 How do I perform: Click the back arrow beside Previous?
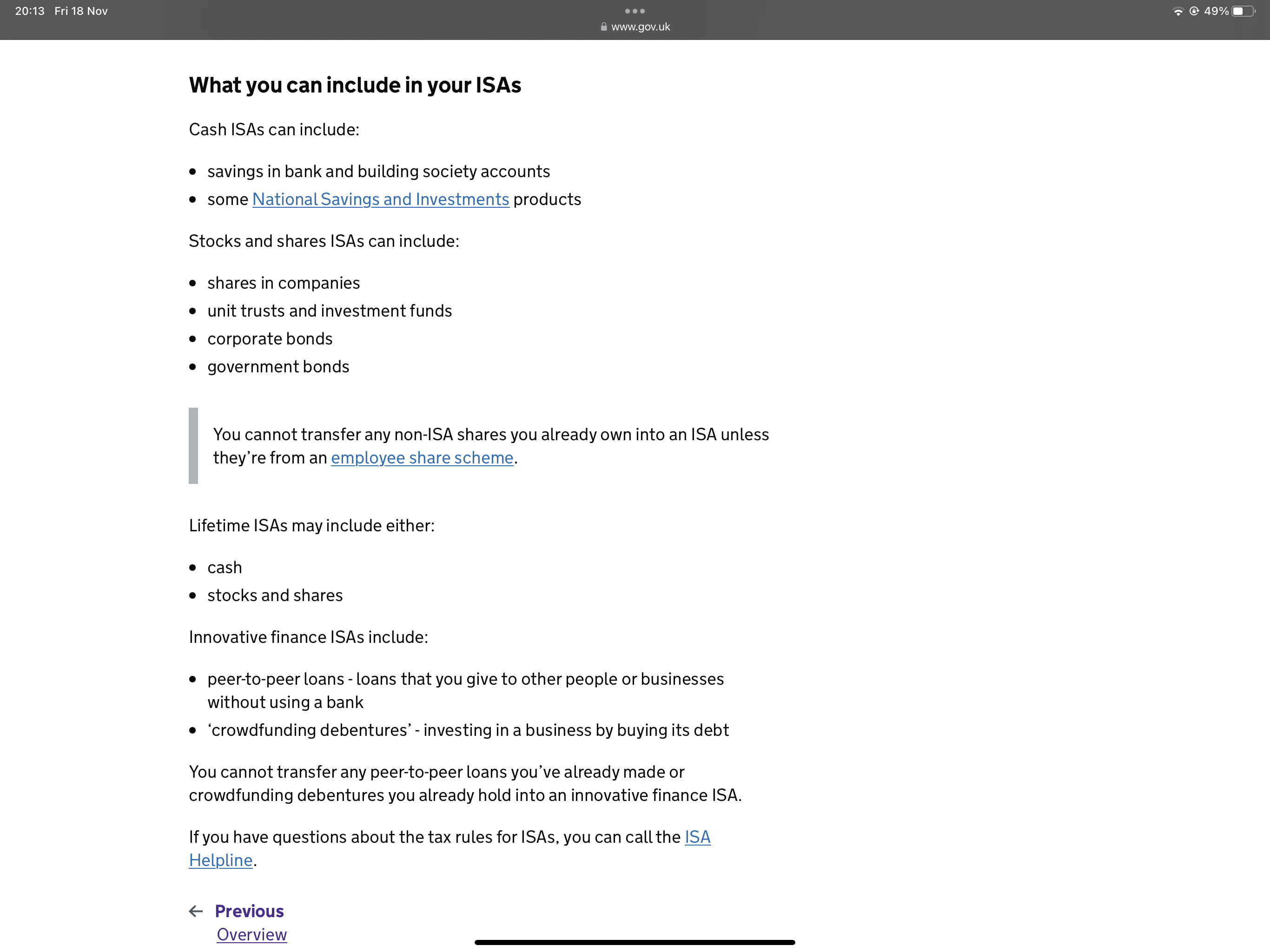pos(196,911)
